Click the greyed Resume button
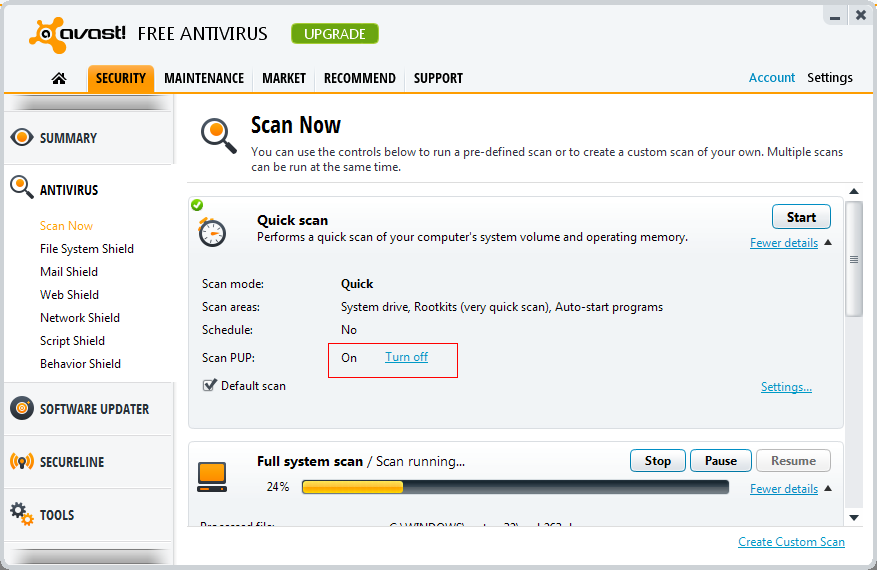 (793, 460)
